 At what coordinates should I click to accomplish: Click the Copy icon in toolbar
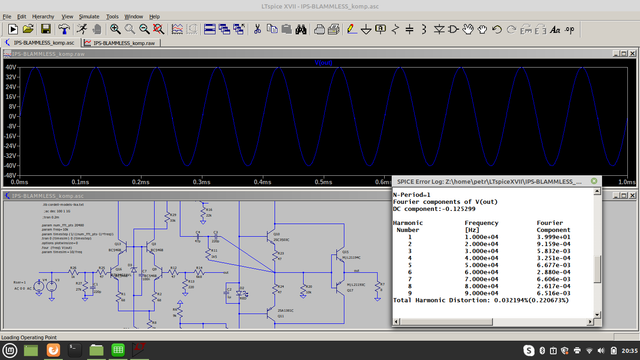click(x=272, y=29)
